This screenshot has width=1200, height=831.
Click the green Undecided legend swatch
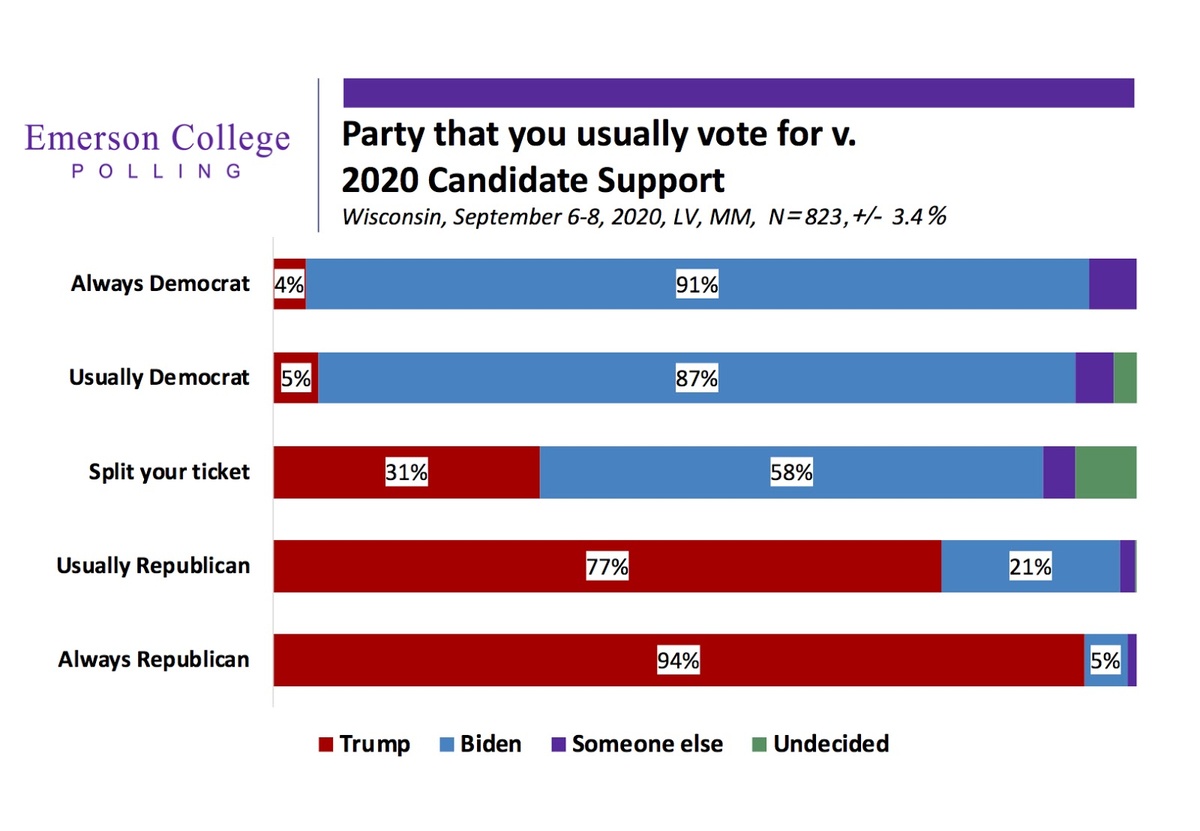click(759, 744)
